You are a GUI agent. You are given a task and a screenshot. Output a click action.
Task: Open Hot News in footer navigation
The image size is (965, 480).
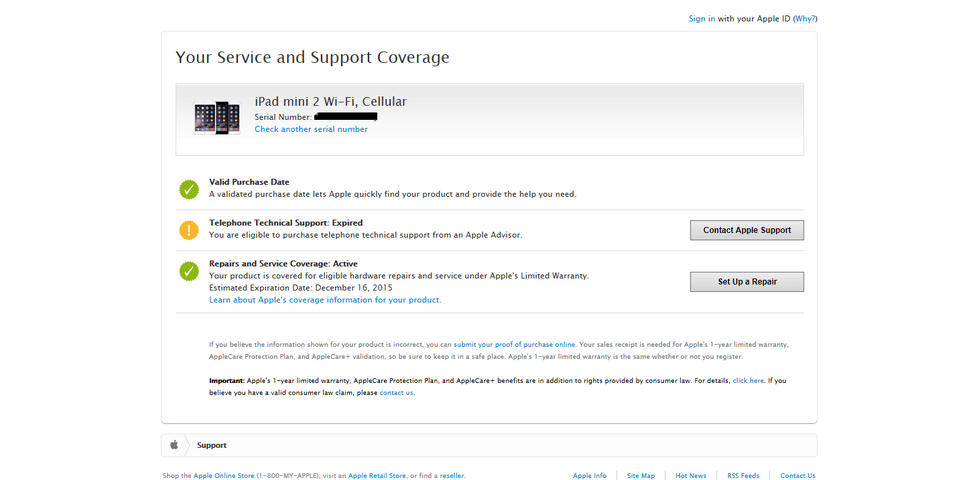[x=691, y=476]
